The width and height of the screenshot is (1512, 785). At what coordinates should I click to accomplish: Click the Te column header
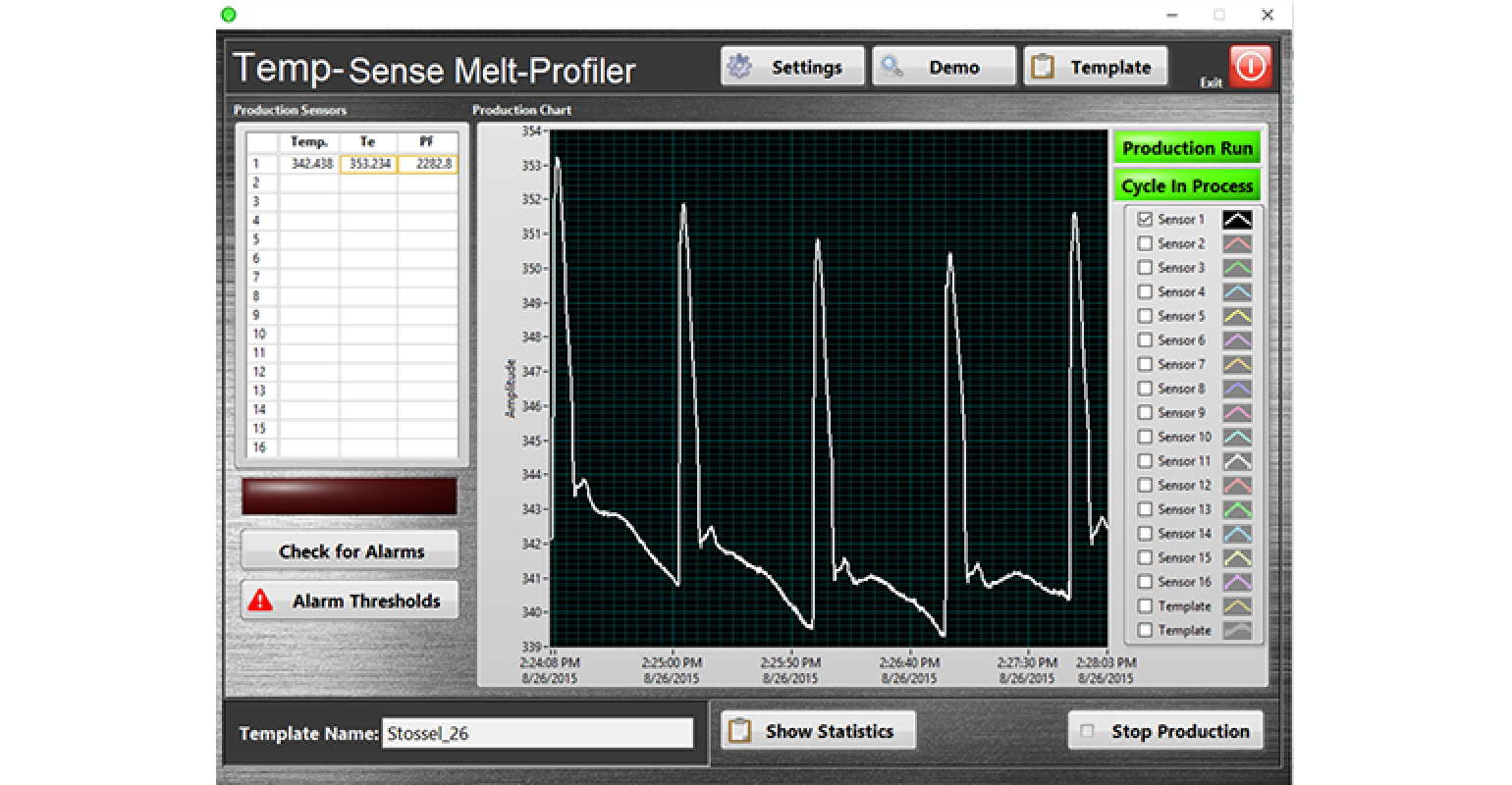368,142
